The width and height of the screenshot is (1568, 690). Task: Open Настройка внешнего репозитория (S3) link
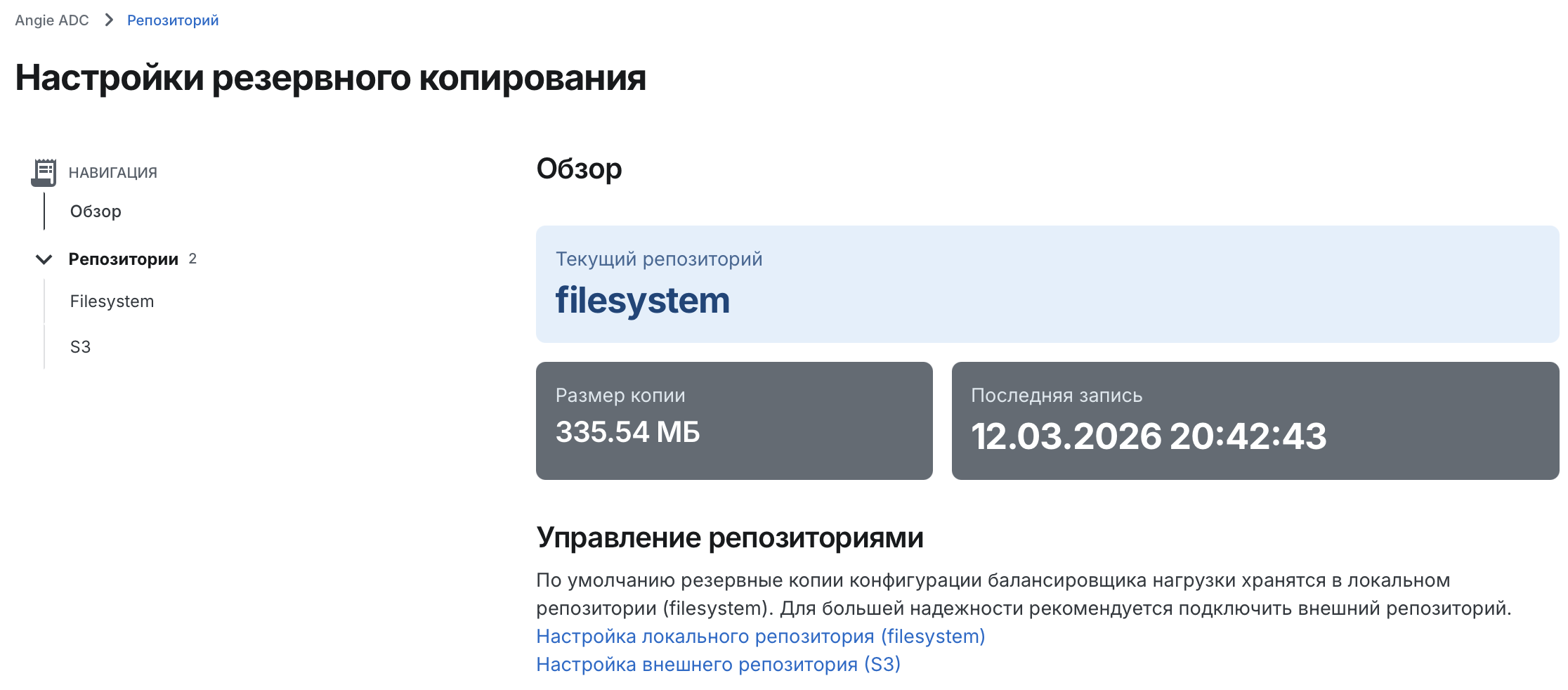click(719, 665)
